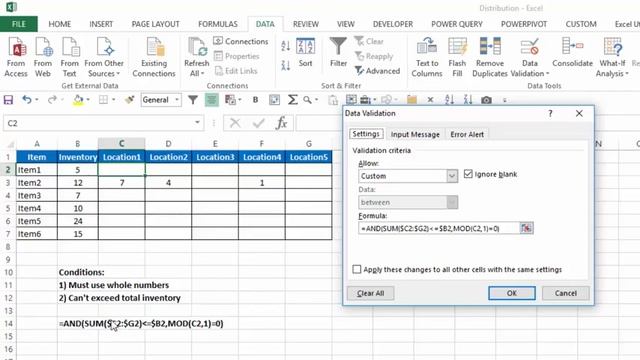Click the green center align icon
640x360 pixels.
[211, 100]
